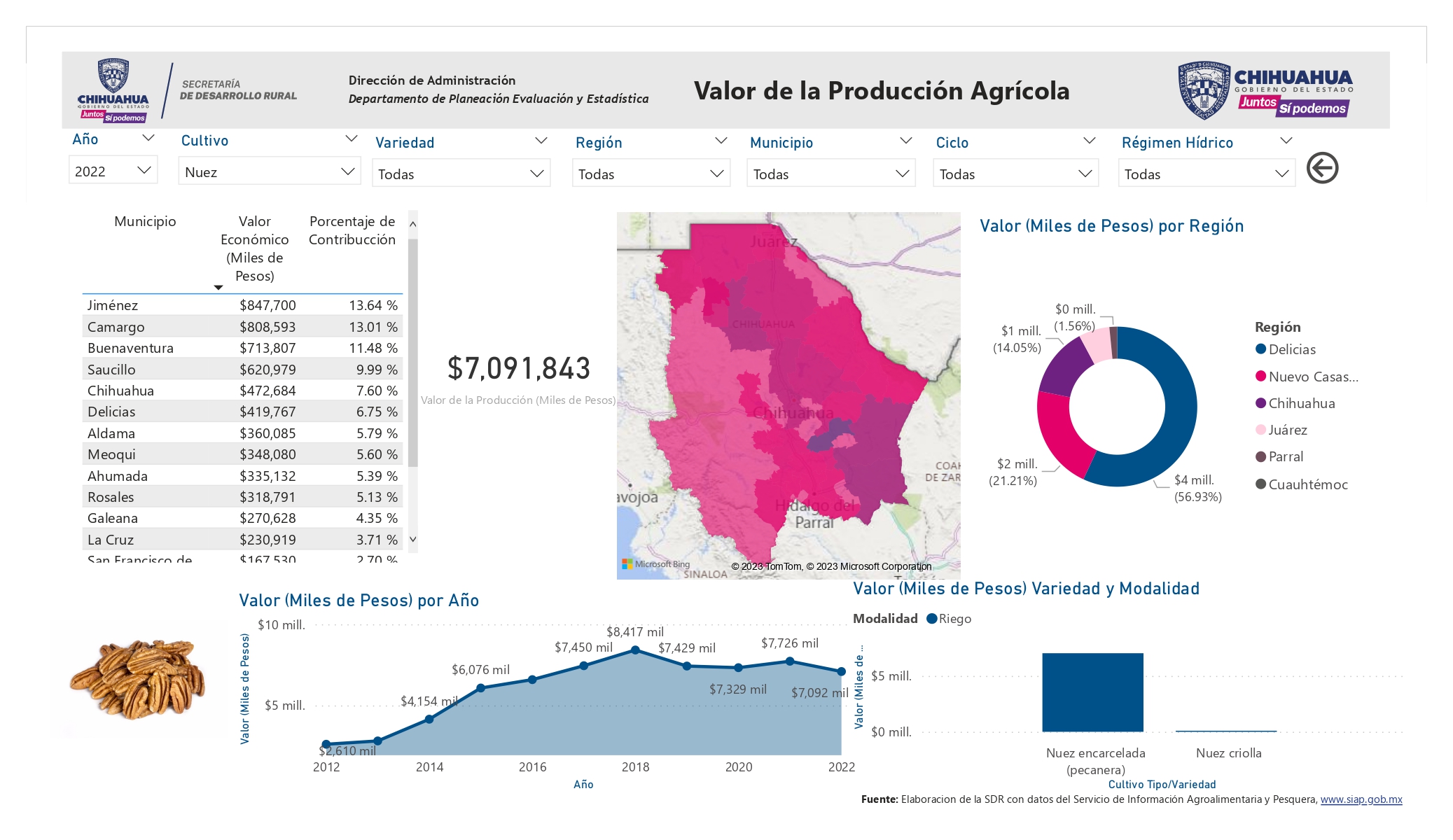
Task: Select the Jiménez row in the table
Action: tap(242, 305)
